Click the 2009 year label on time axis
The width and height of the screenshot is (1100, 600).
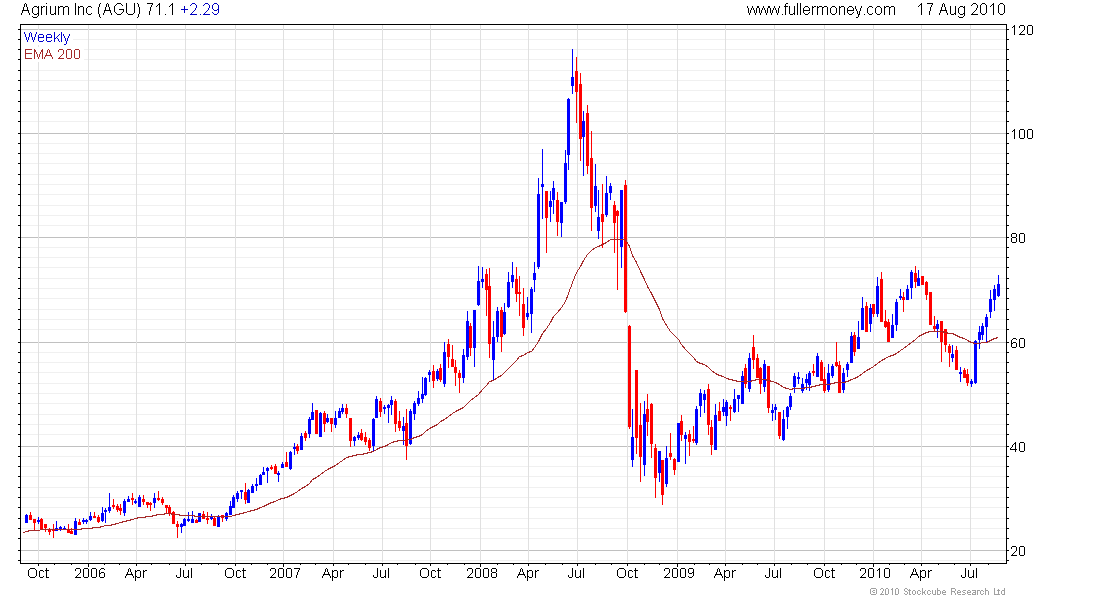[678, 573]
